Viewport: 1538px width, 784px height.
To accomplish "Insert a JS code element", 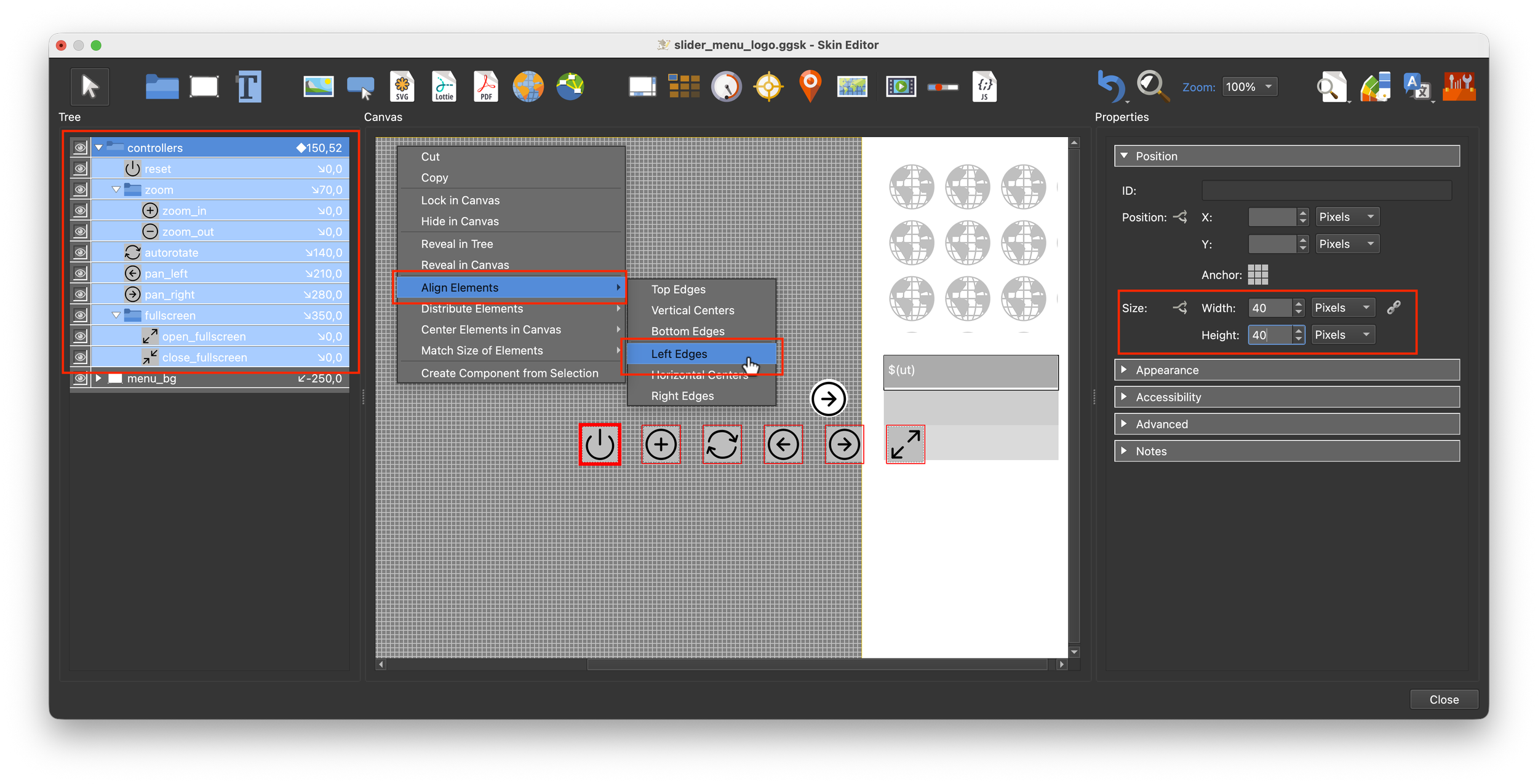I will point(984,87).
